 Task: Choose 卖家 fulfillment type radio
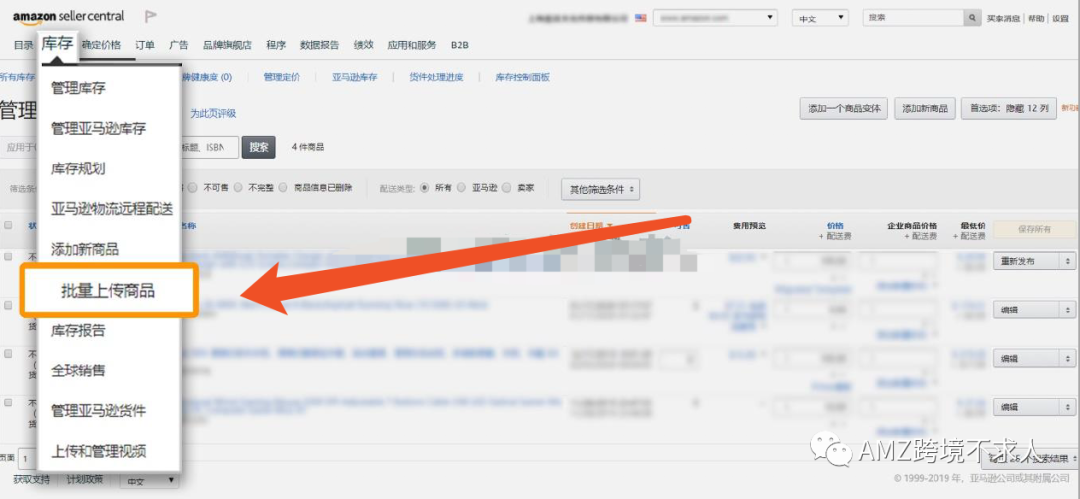pyautogui.click(x=506, y=187)
